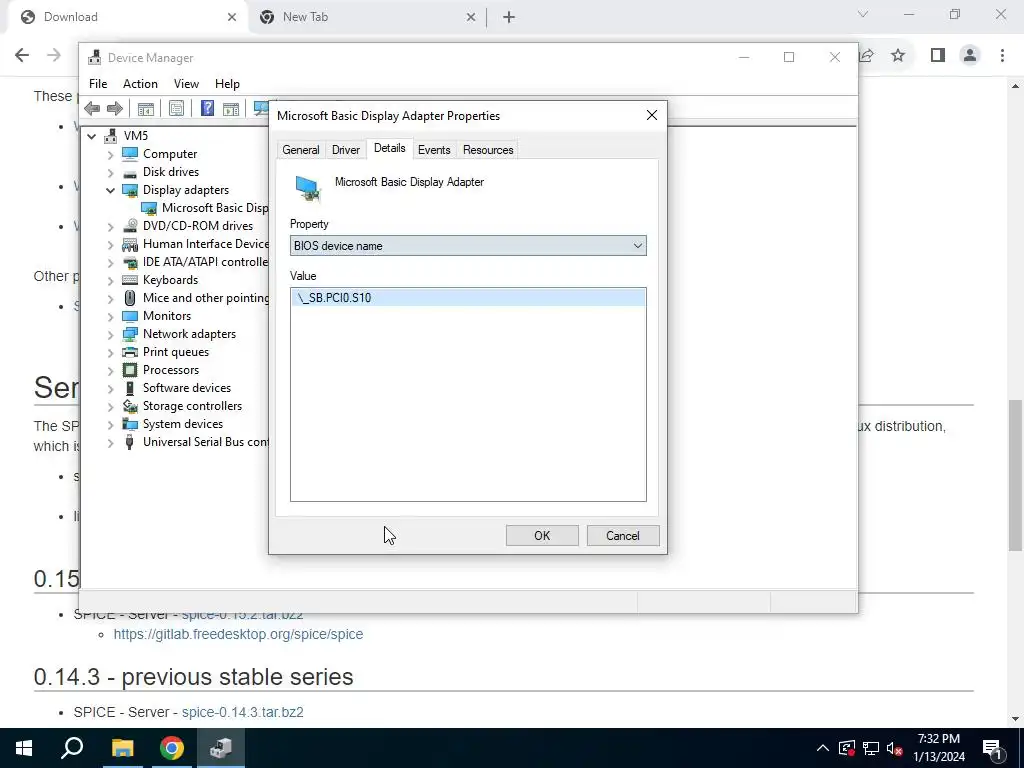
Task: Open the BIOS device name Property dropdown
Action: 468,246
